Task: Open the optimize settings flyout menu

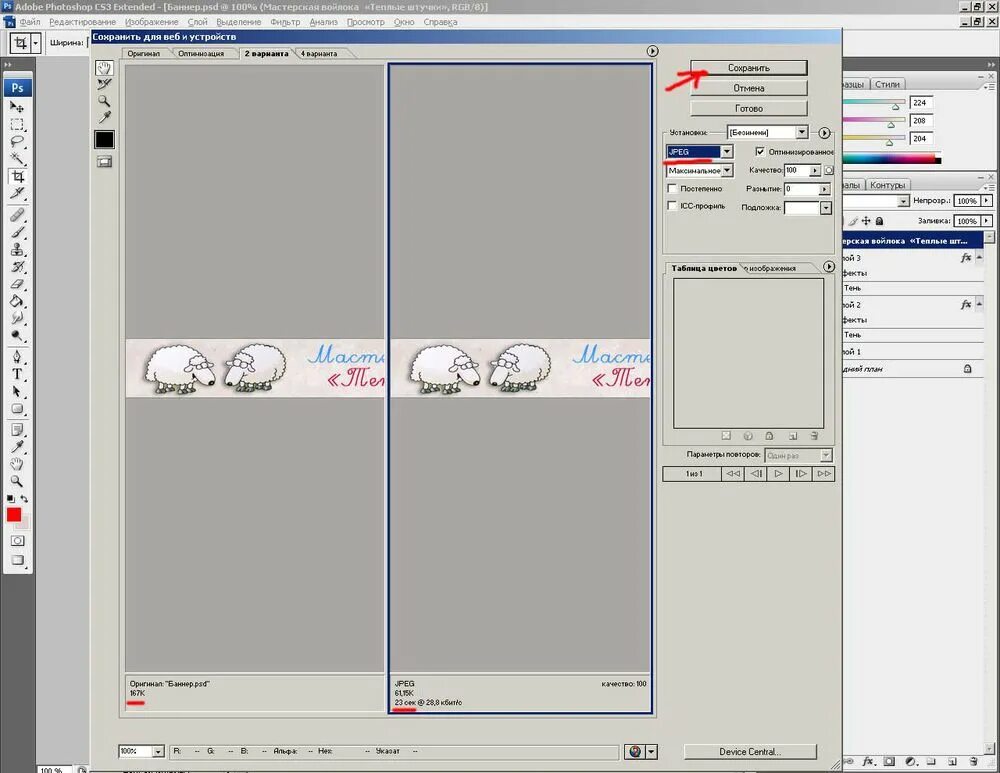Action: point(824,133)
